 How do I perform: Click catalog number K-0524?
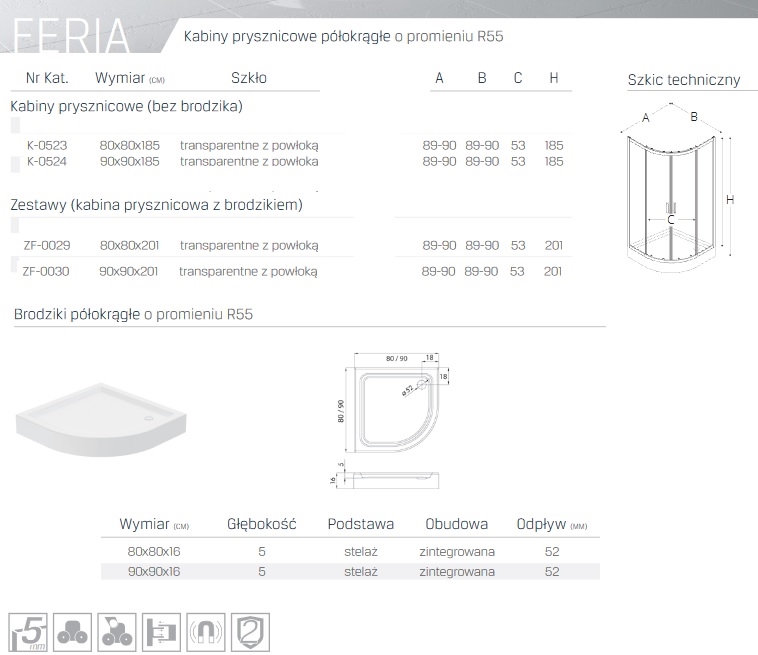click(x=47, y=161)
